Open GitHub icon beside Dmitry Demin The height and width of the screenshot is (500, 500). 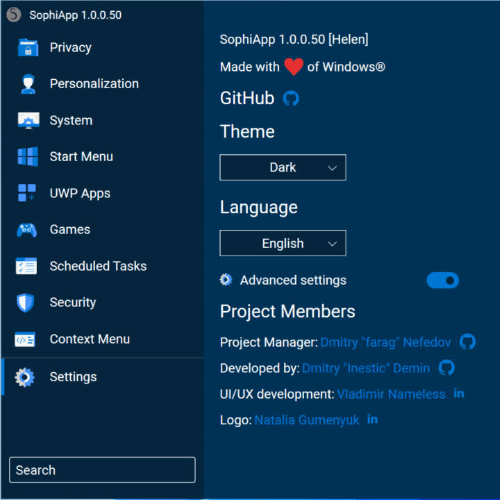(447, 368)
